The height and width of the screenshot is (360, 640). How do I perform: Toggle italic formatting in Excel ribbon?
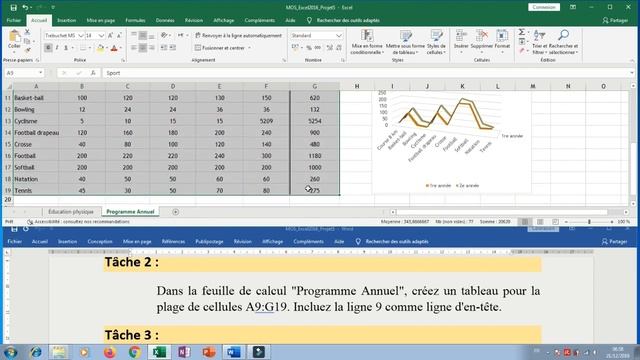[x=57, y=48]
